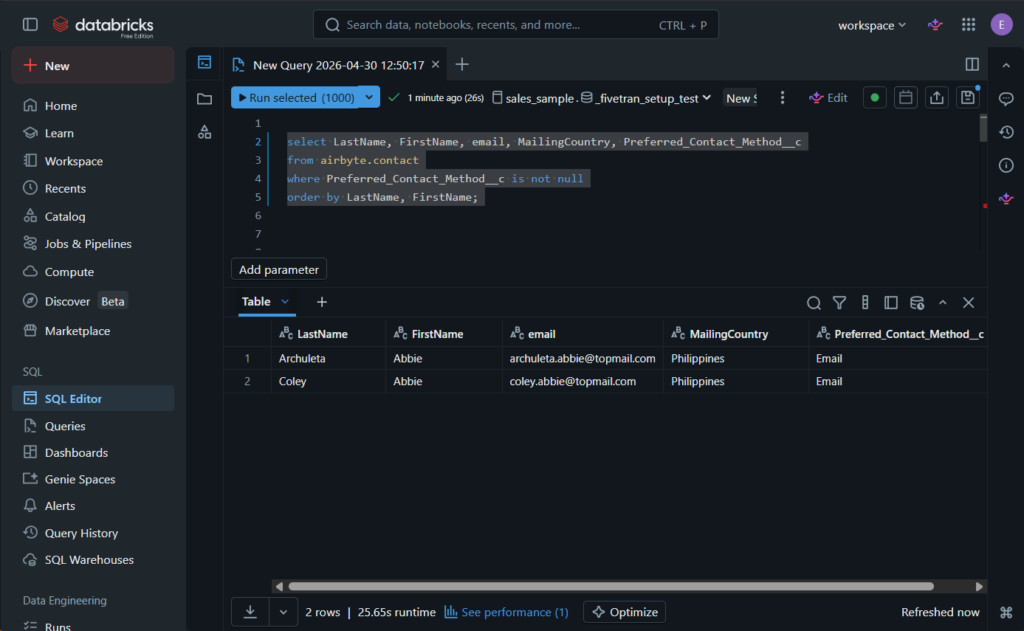Open the version history icon
The height and width of the screenshot is (631, 1024).
[1006, 132]
